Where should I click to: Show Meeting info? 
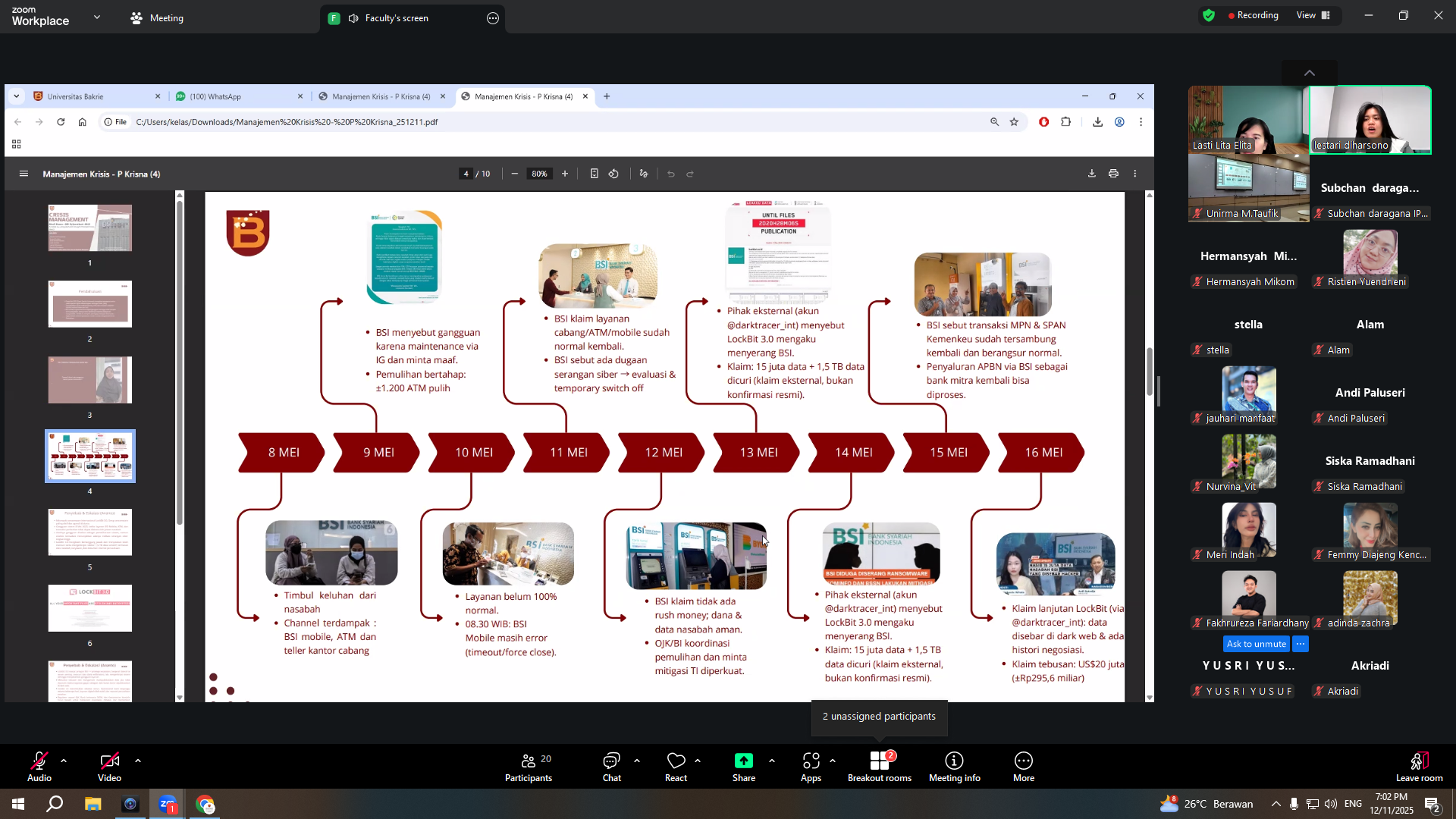tap(954, 766)
